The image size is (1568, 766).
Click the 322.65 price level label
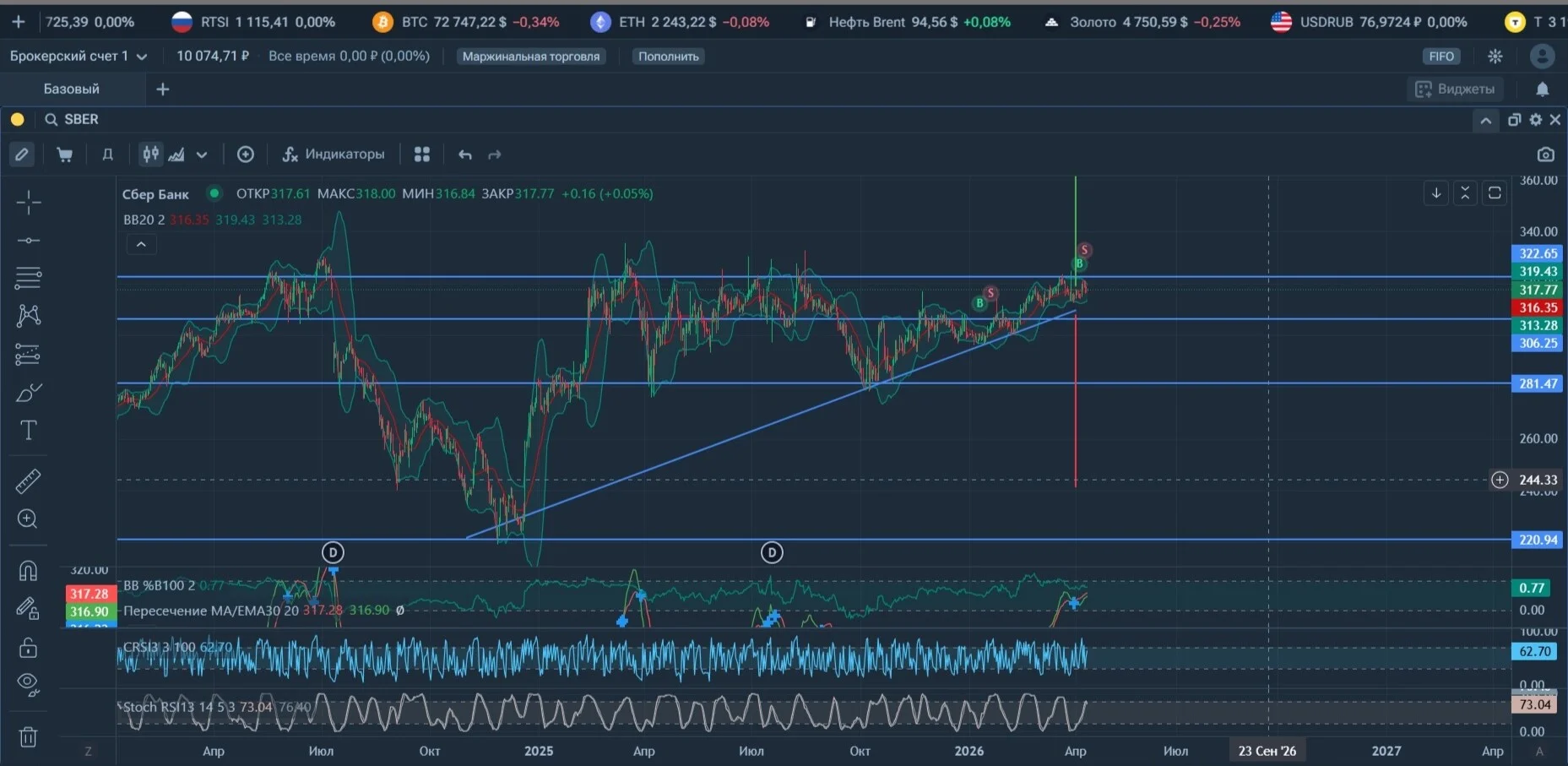(1538, 253)
